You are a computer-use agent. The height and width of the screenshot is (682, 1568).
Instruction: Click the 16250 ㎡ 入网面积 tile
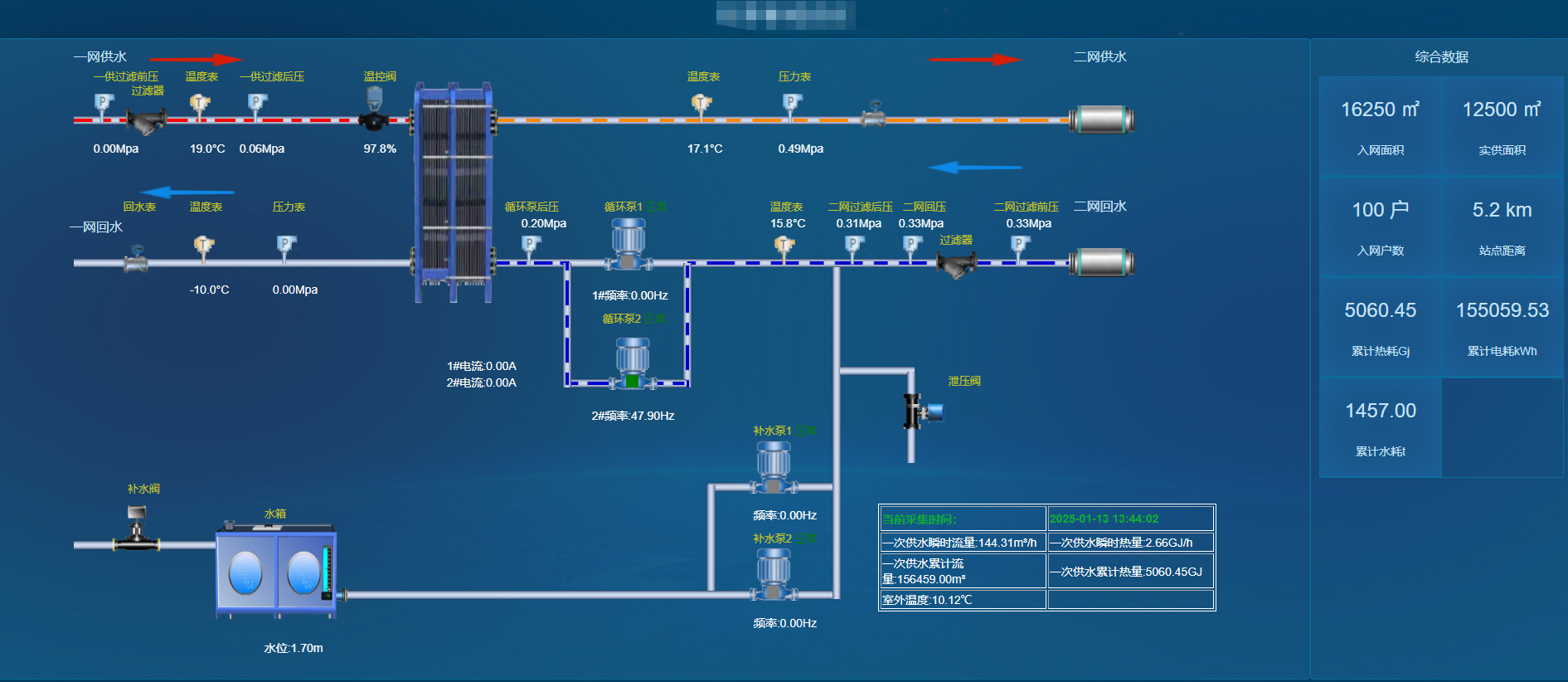[x=1380, y=126]
